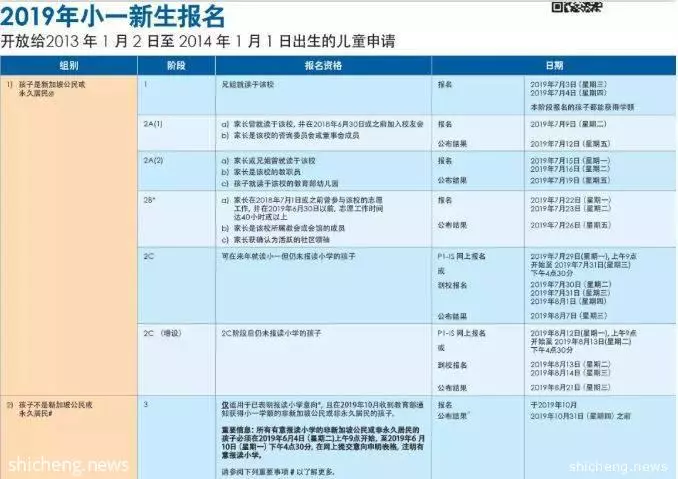Select the text 2C阶段后仍未报读小学的孩子
Image resolution: width=678 pixels, height=479 pixels.
tap(271, 333)
